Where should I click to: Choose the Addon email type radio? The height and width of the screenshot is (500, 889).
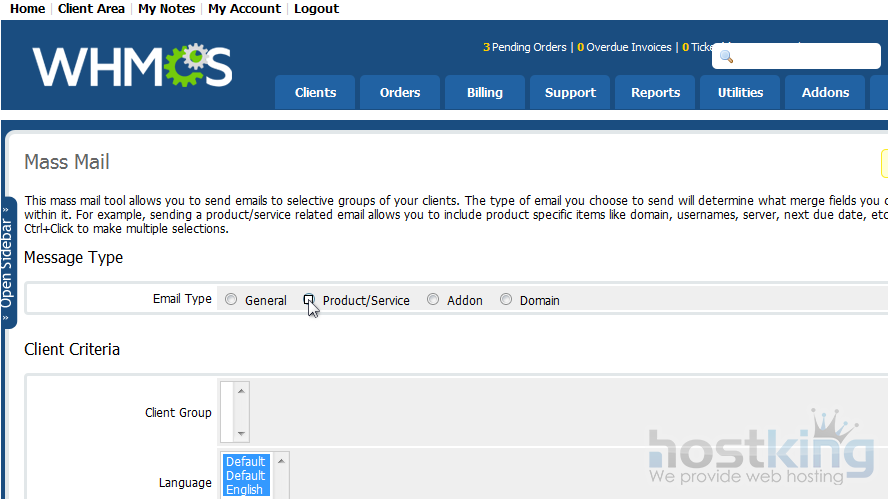pyautogui.click(x=433, y=300)
